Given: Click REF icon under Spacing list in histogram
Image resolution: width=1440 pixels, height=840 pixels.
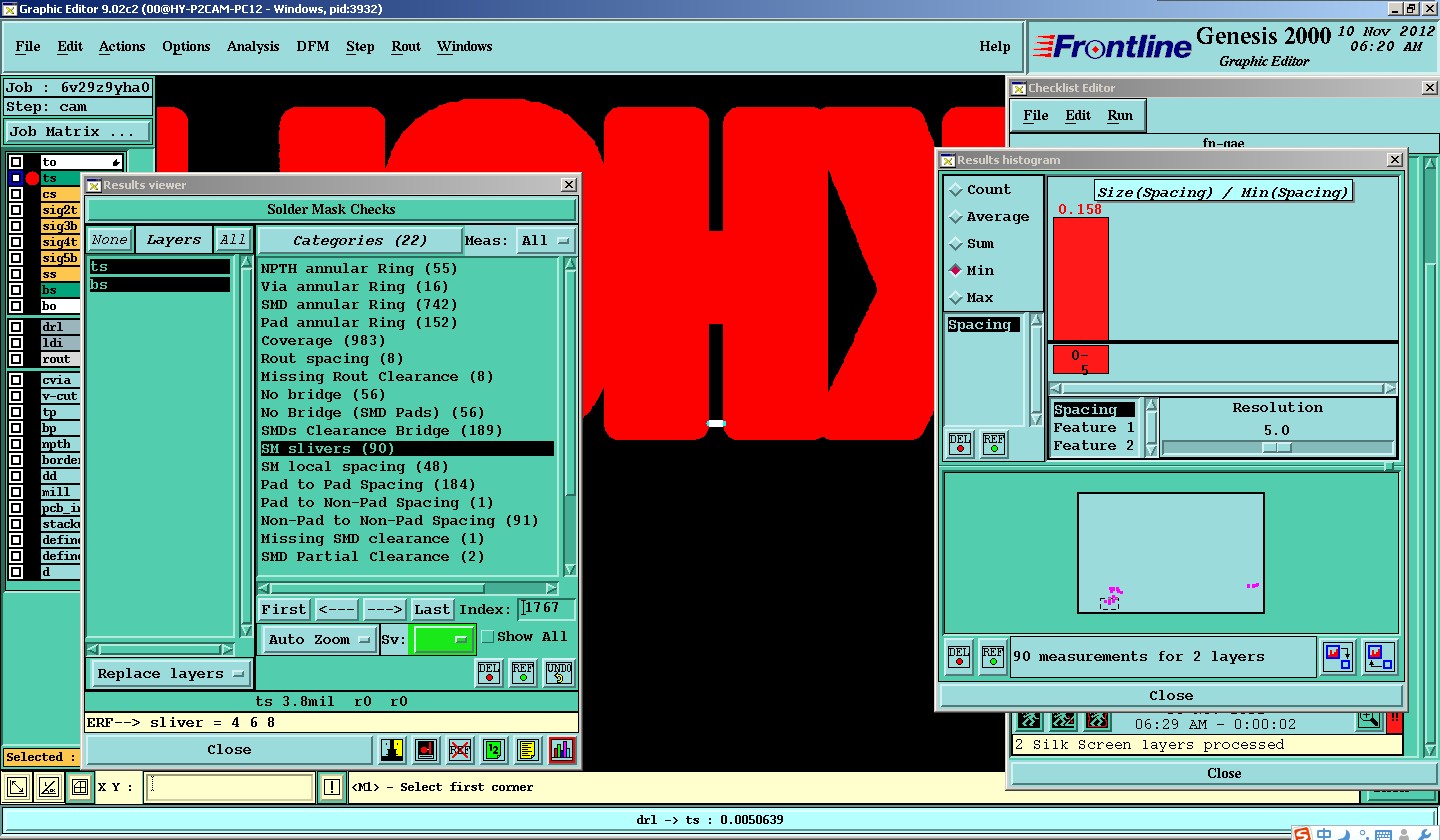Looking at the screenshot, I should point(994,444).
